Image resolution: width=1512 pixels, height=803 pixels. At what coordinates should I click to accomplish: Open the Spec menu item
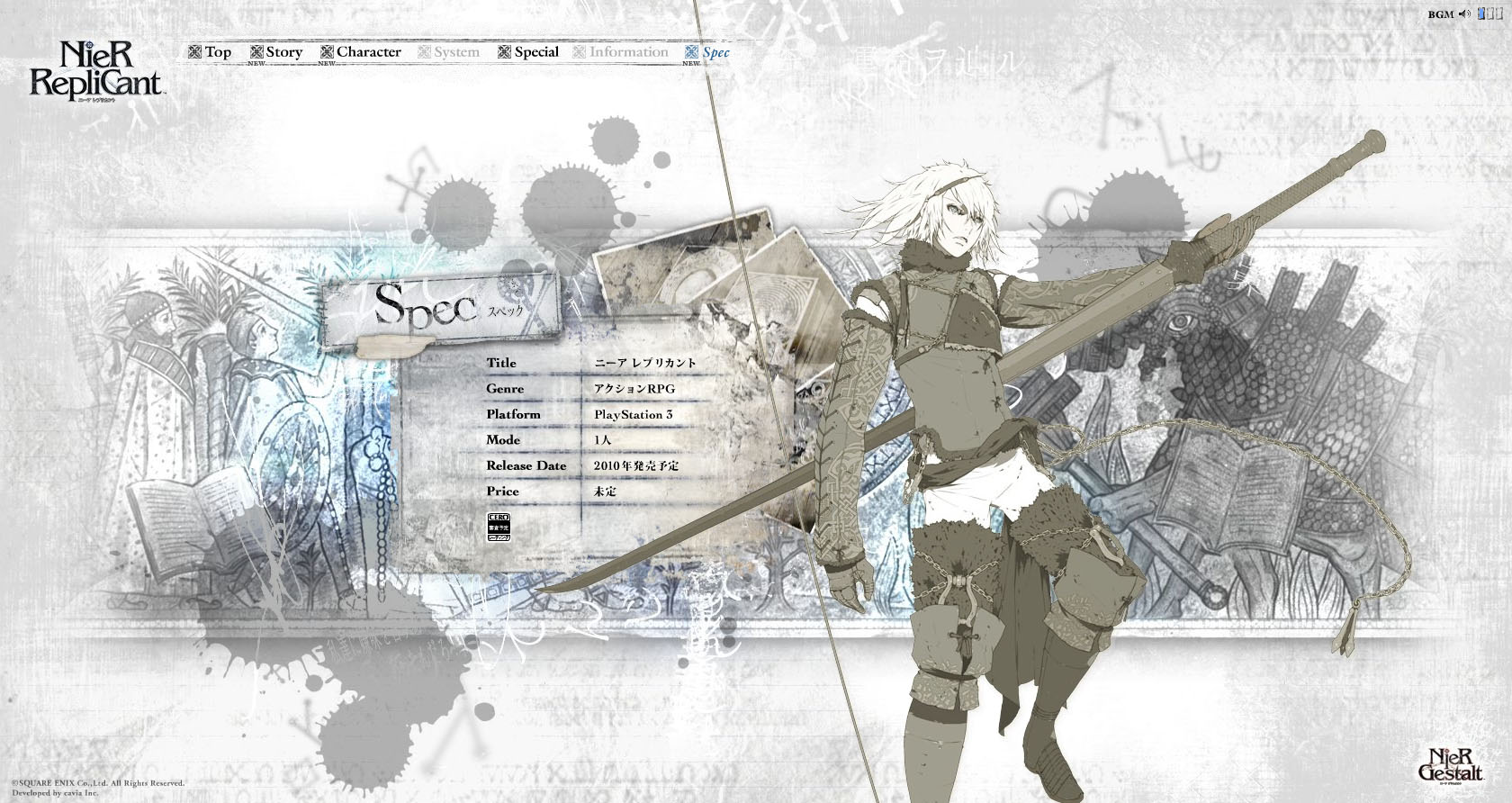pyautogui.click(x=707, y=52)
